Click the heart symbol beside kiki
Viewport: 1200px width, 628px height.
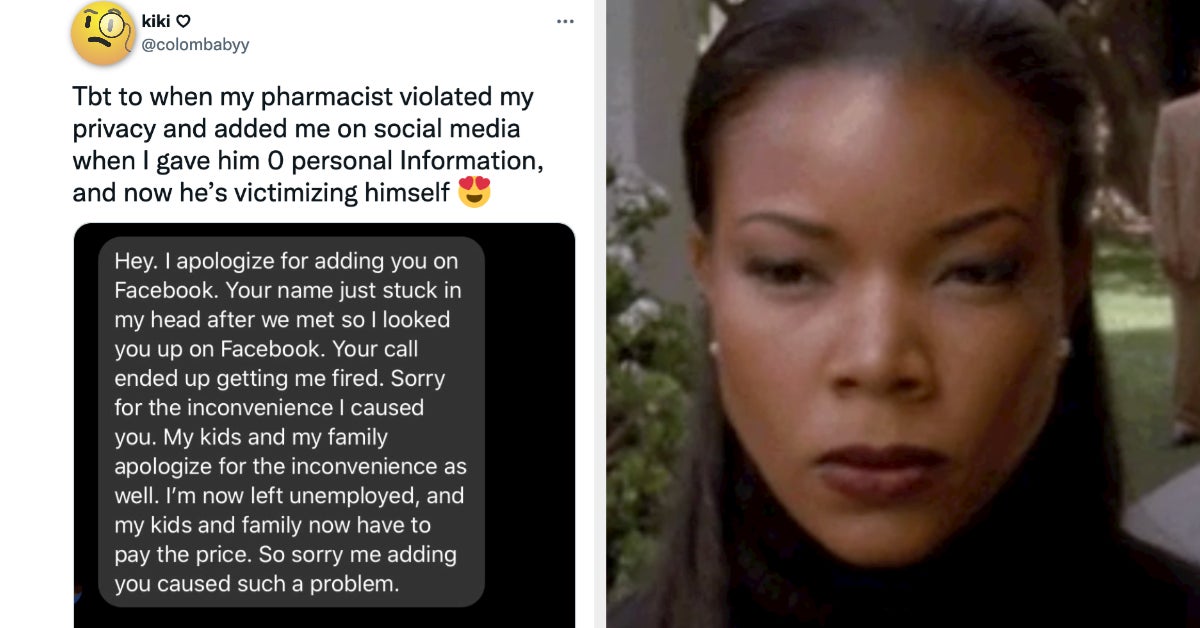coord(182,20)
